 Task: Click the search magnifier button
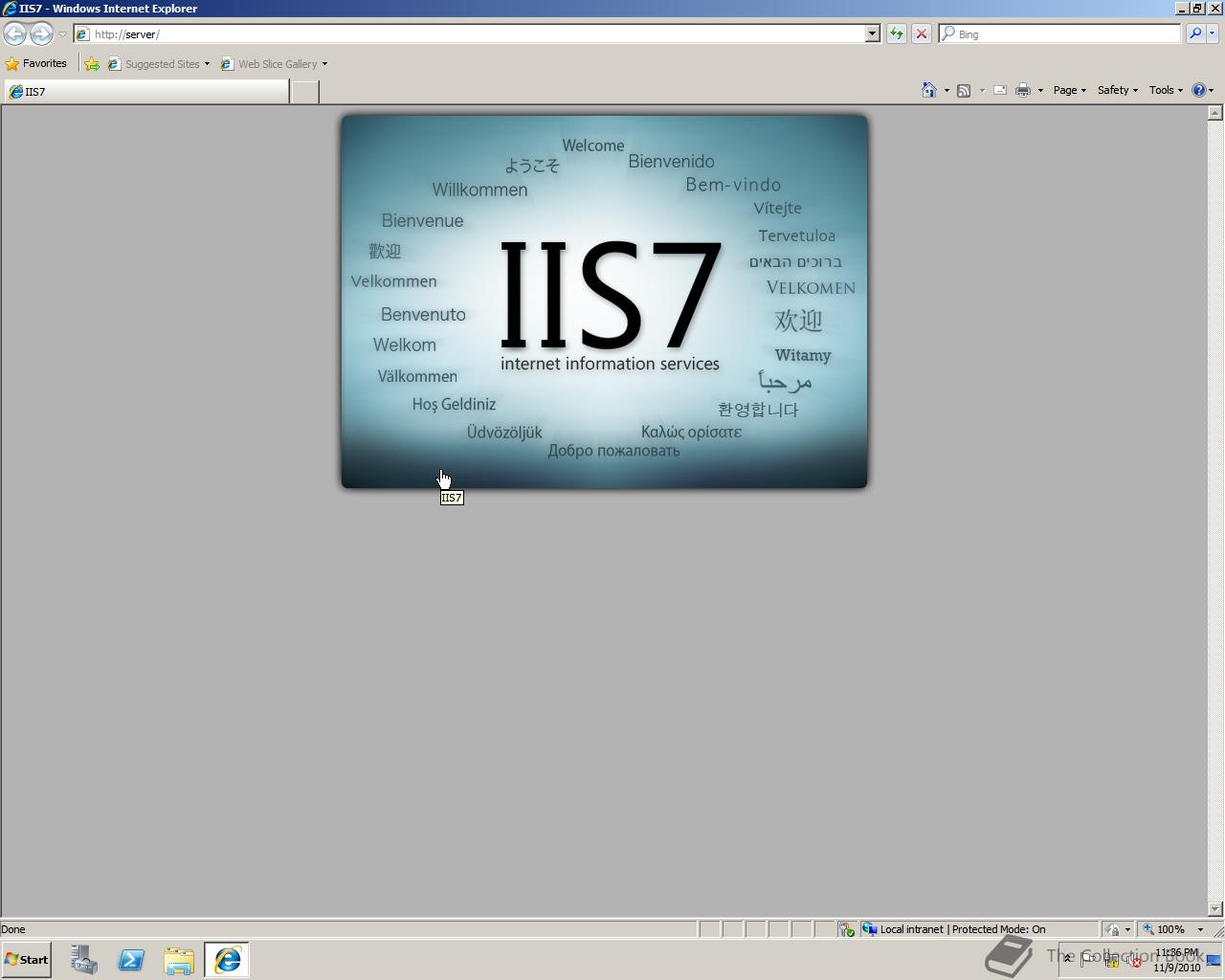[x=1194, y=33]
